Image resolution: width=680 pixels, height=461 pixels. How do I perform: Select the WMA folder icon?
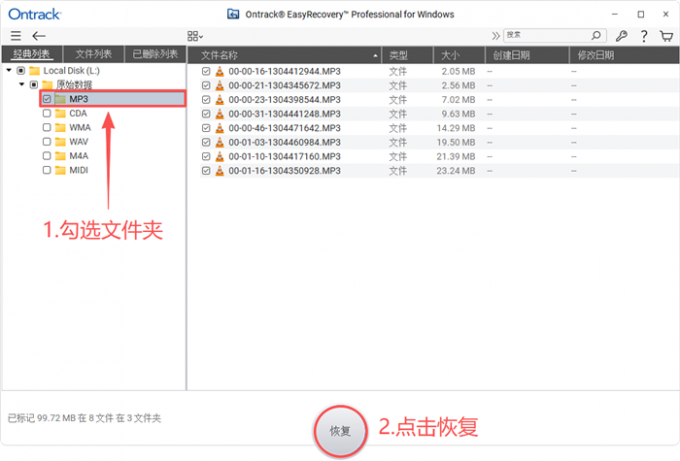pyautogui.click(x=61, y=128)
